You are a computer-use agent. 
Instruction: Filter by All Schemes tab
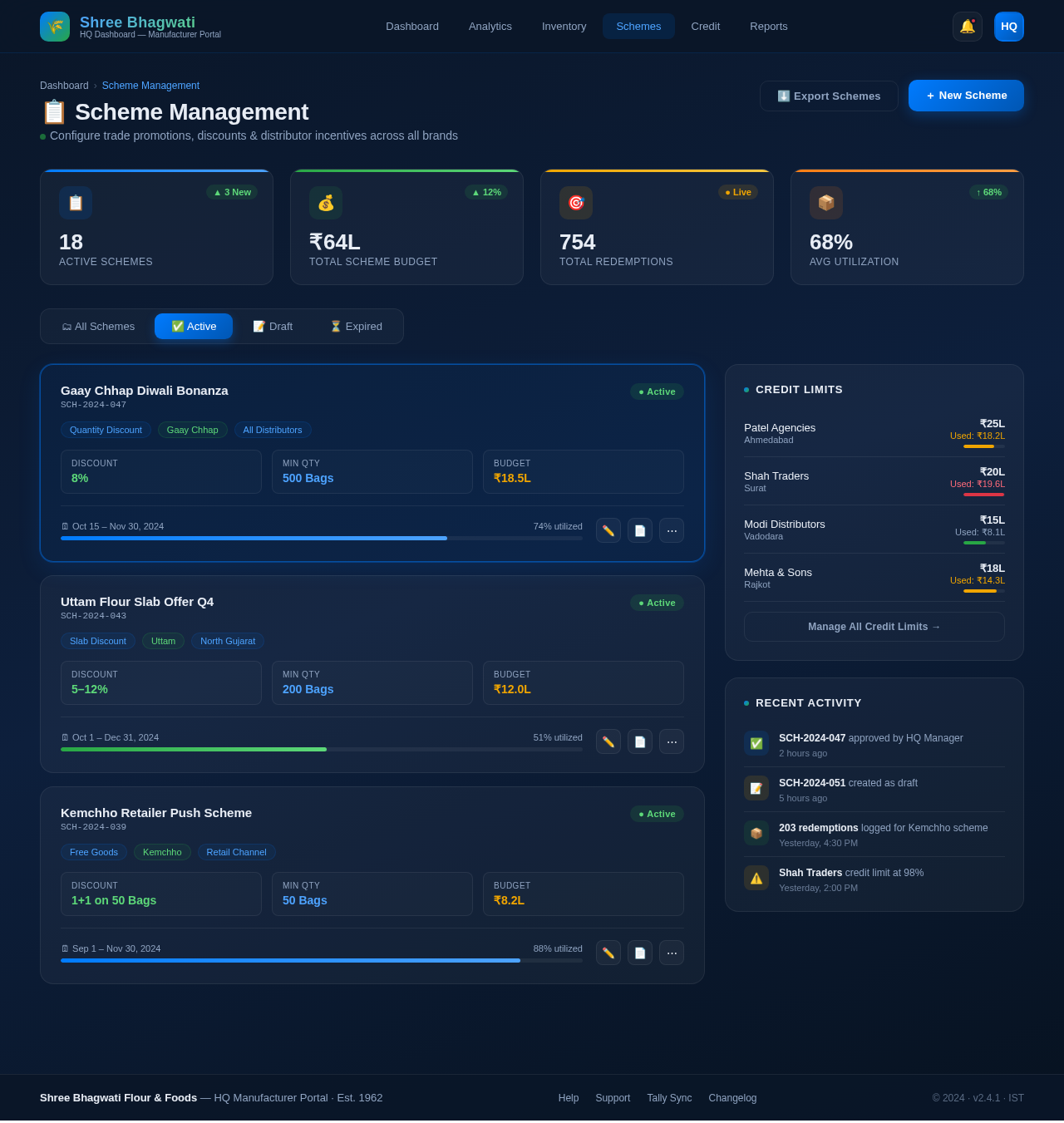point(98,327)
